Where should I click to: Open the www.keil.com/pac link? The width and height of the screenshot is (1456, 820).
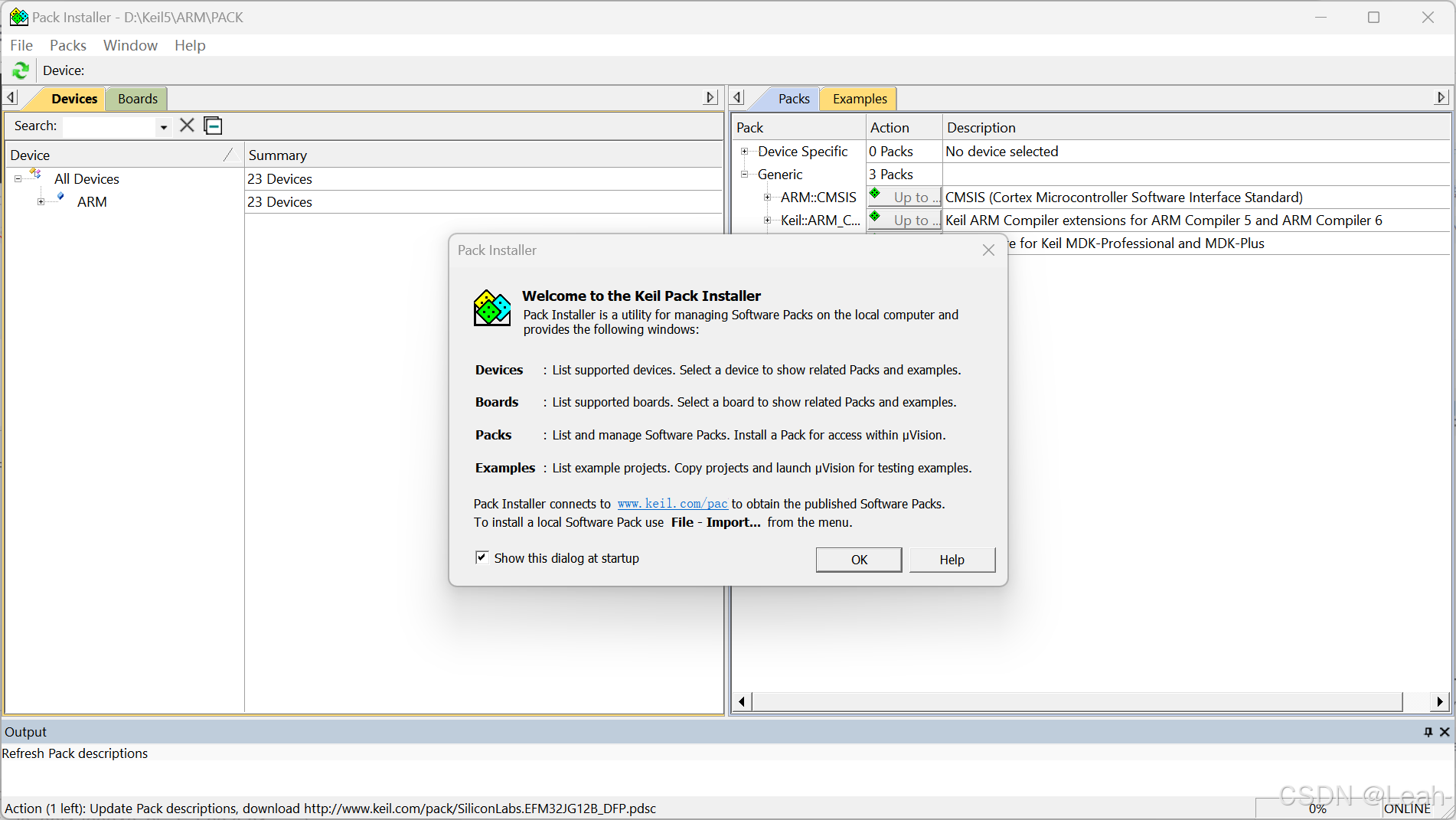tap(672, 504)
